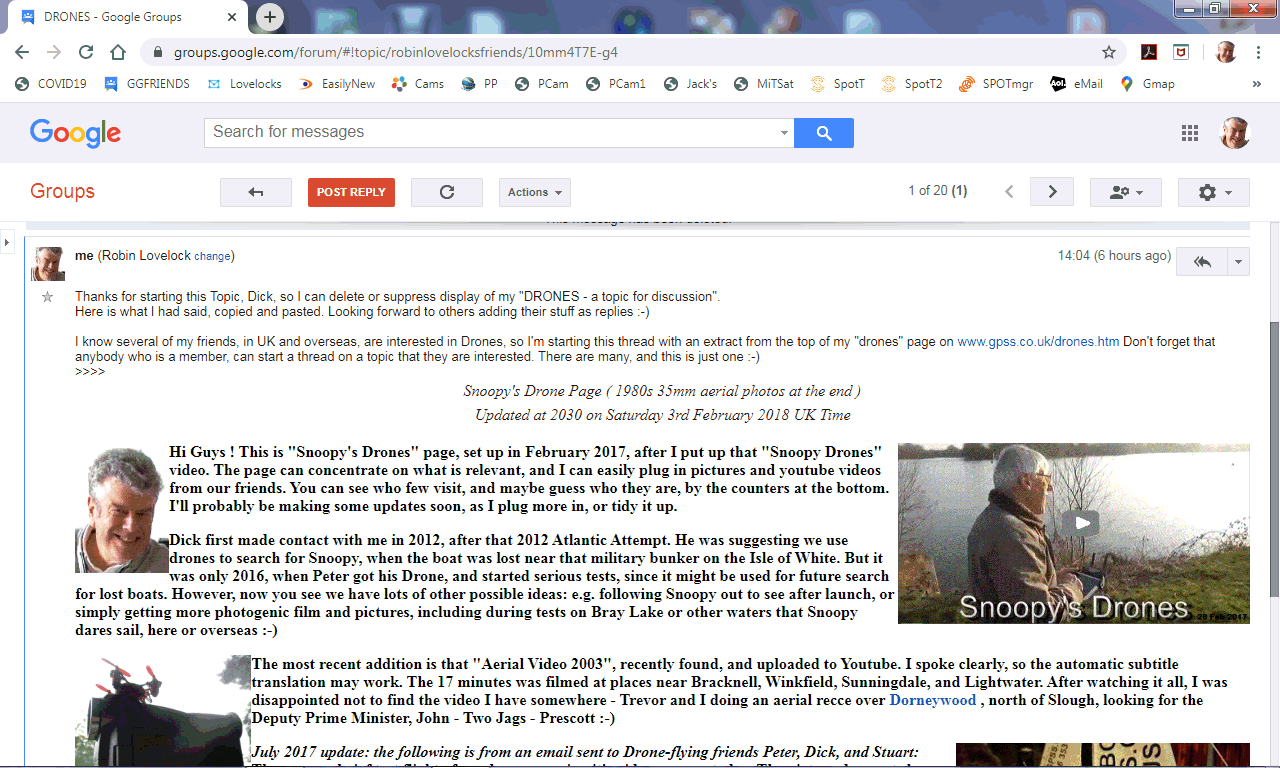The image size is (1280, 768).
Task: Open the www.gpss.co.uk/drones.htm link
Action: point(1037,342)
